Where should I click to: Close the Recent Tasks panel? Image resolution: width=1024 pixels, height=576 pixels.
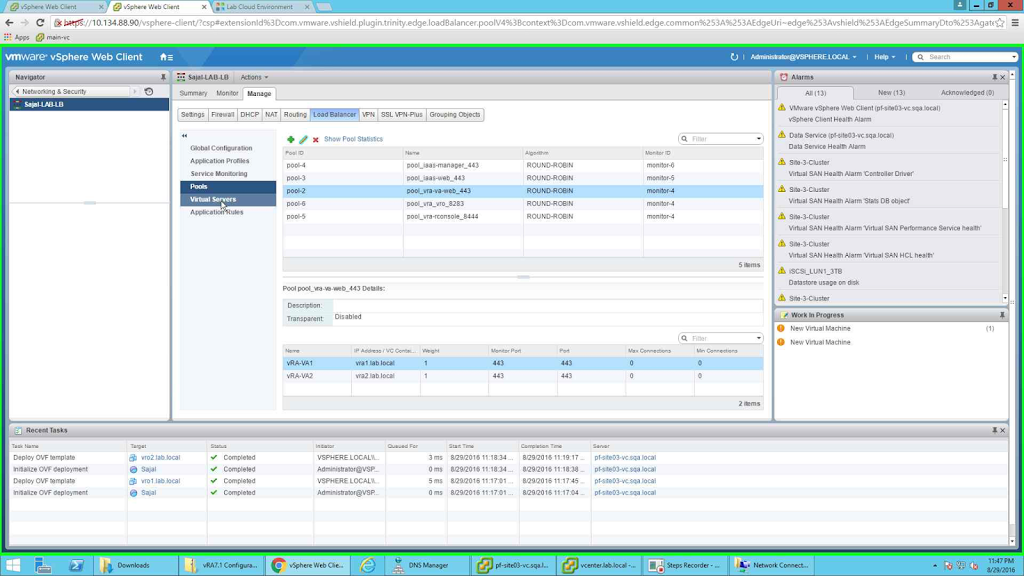click(1003, 430)
